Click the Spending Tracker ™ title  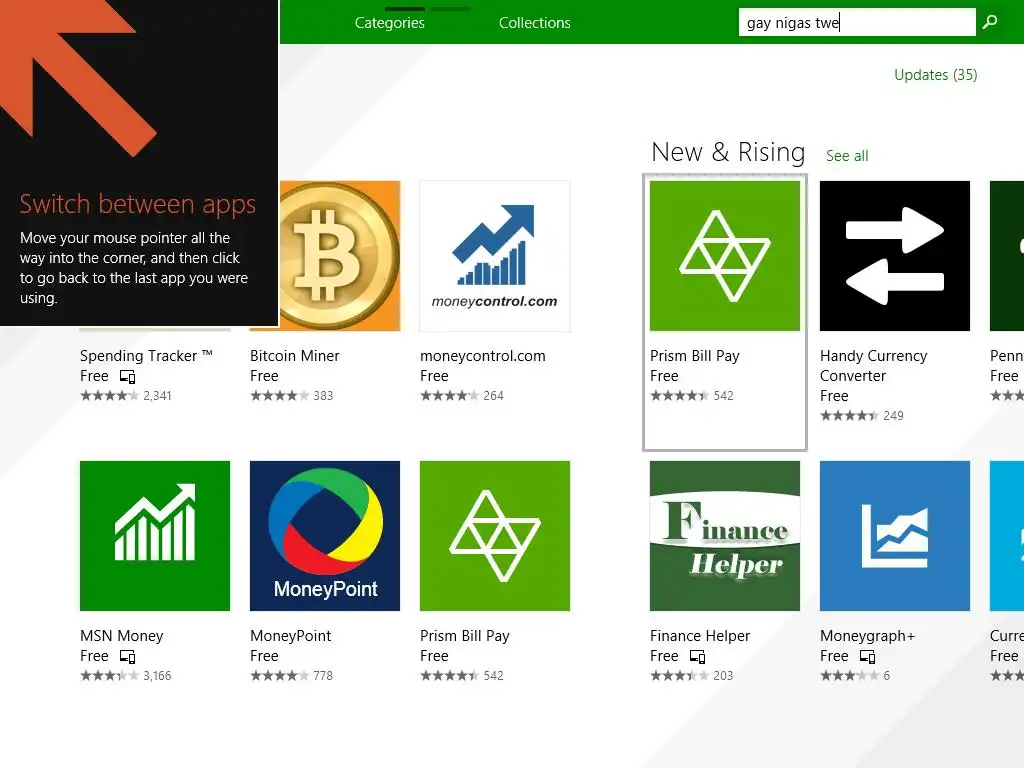click(146, 356)
